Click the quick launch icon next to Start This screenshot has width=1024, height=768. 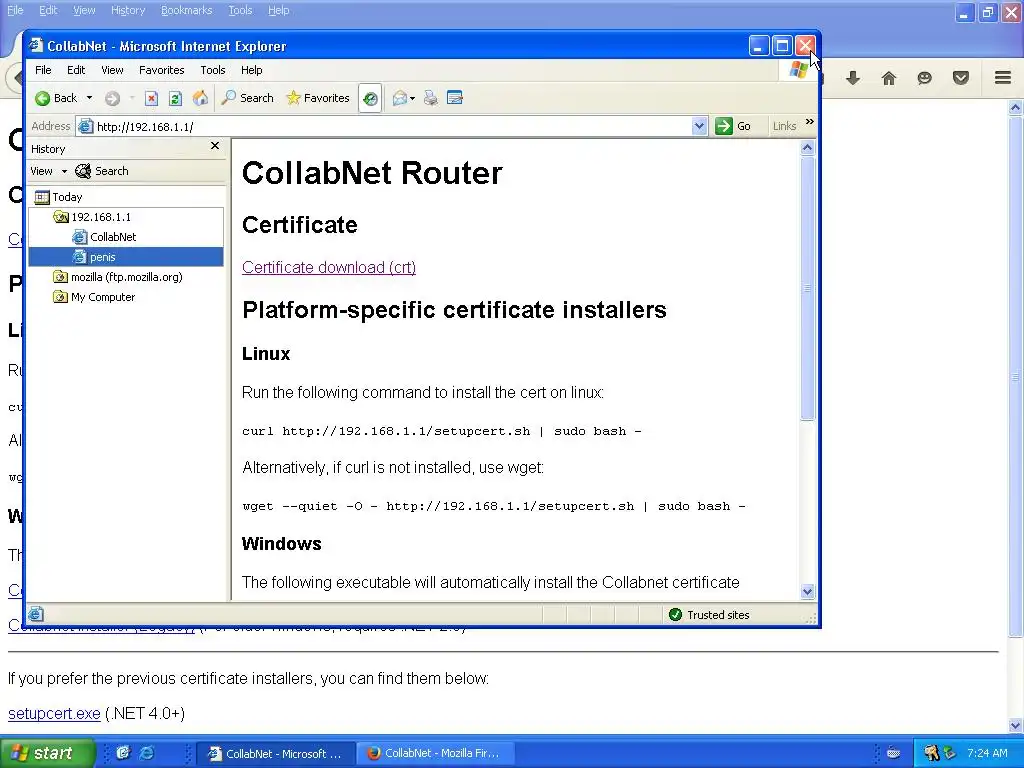tap(123, 753)
